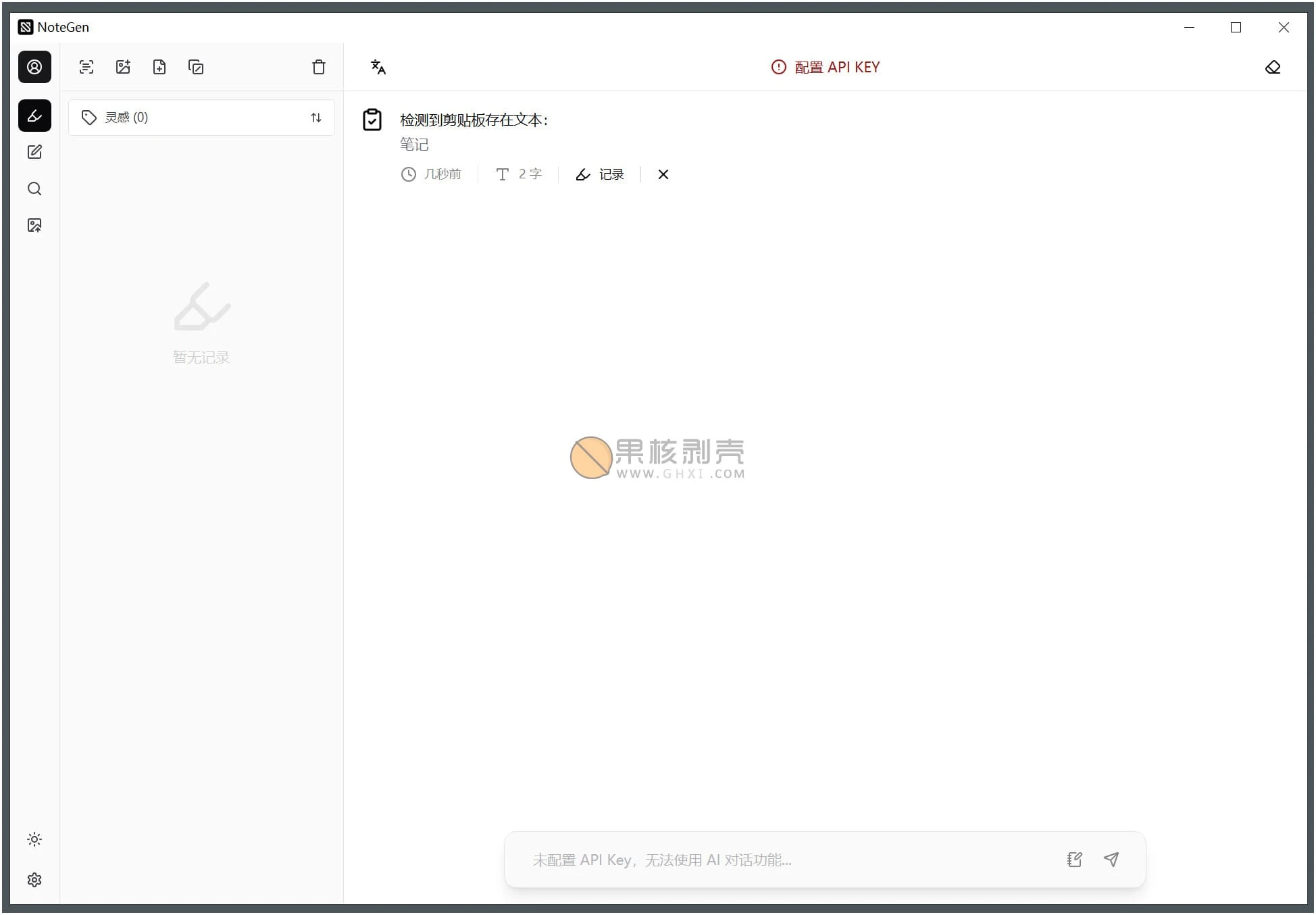The width and height of the screenshot is (1316, 915).
Task: Click the copy record icon
Action: (196, 67)
